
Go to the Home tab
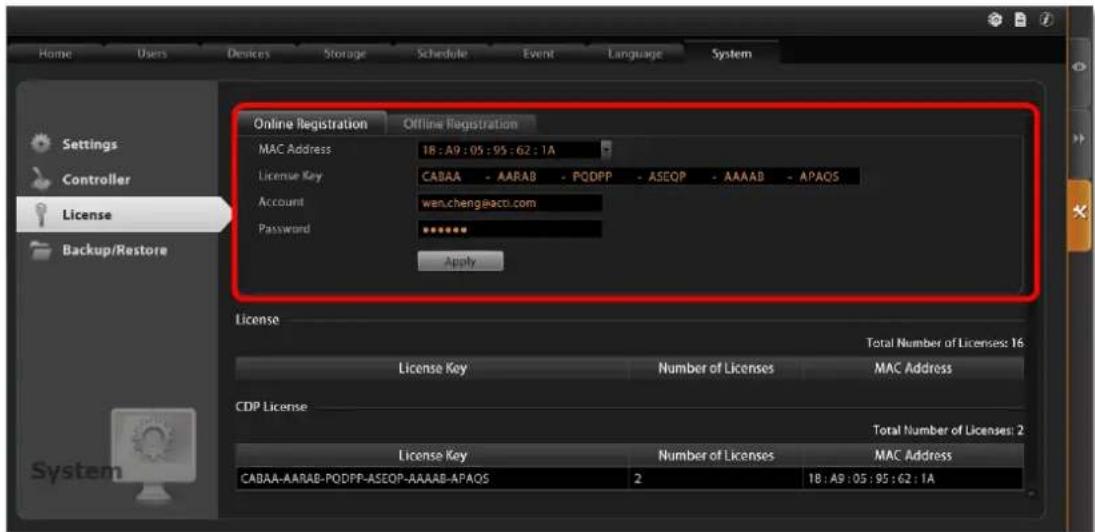tap(56, 54)
